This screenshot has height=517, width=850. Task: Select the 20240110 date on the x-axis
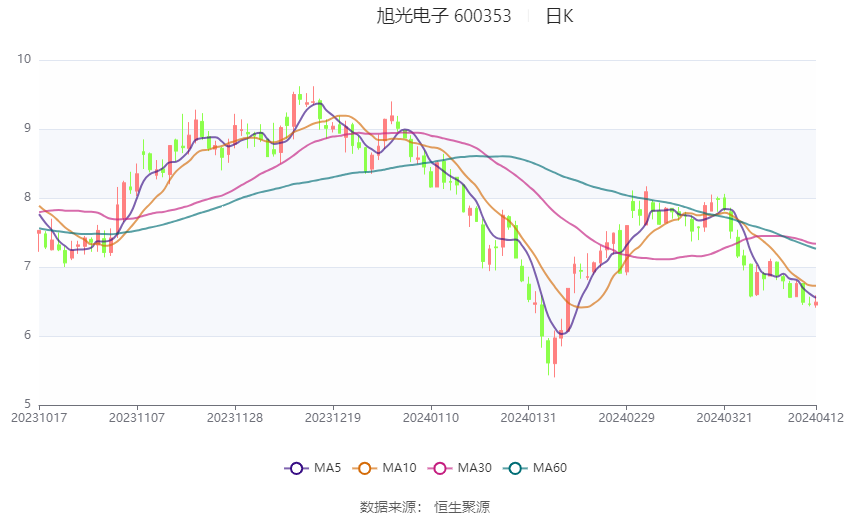pos(431,417)
